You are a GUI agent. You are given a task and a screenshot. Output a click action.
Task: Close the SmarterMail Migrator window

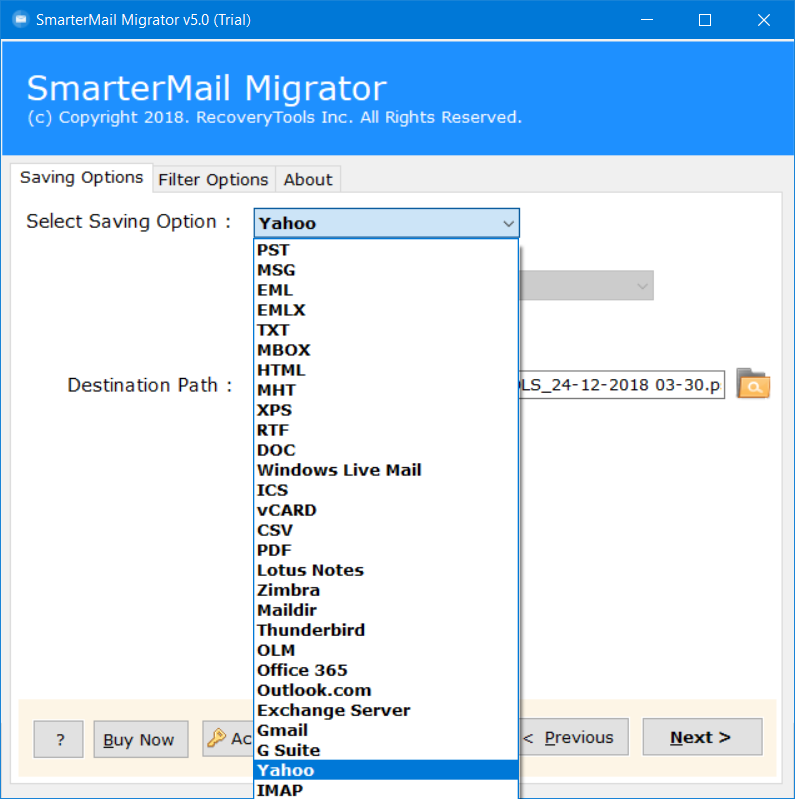coord(763,20)
